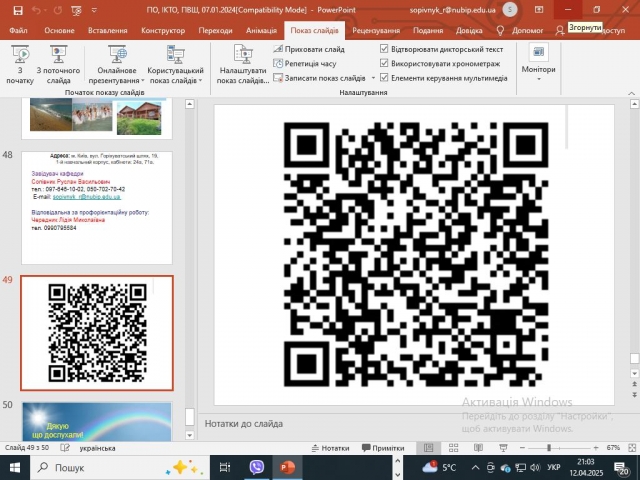Image resolution: width=640 pixels, height=480 pixels.
Task: Click the 67% zoom level
Action: click(613, 448)
